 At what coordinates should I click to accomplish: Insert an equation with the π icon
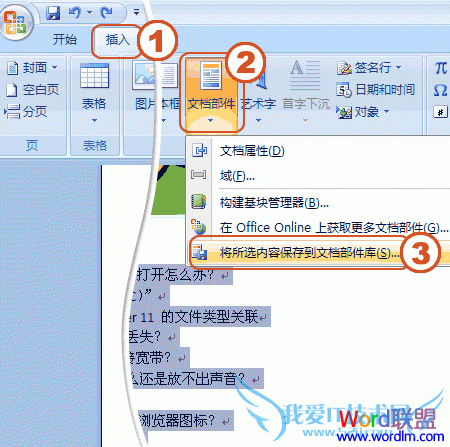pos(440,68)
